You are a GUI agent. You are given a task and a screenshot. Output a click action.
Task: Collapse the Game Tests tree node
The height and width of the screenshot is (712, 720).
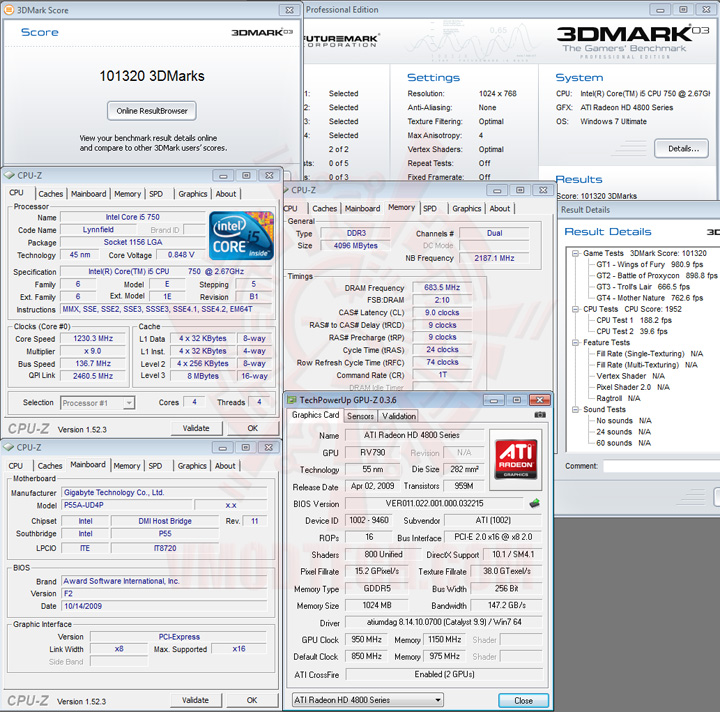coord(575,253)
